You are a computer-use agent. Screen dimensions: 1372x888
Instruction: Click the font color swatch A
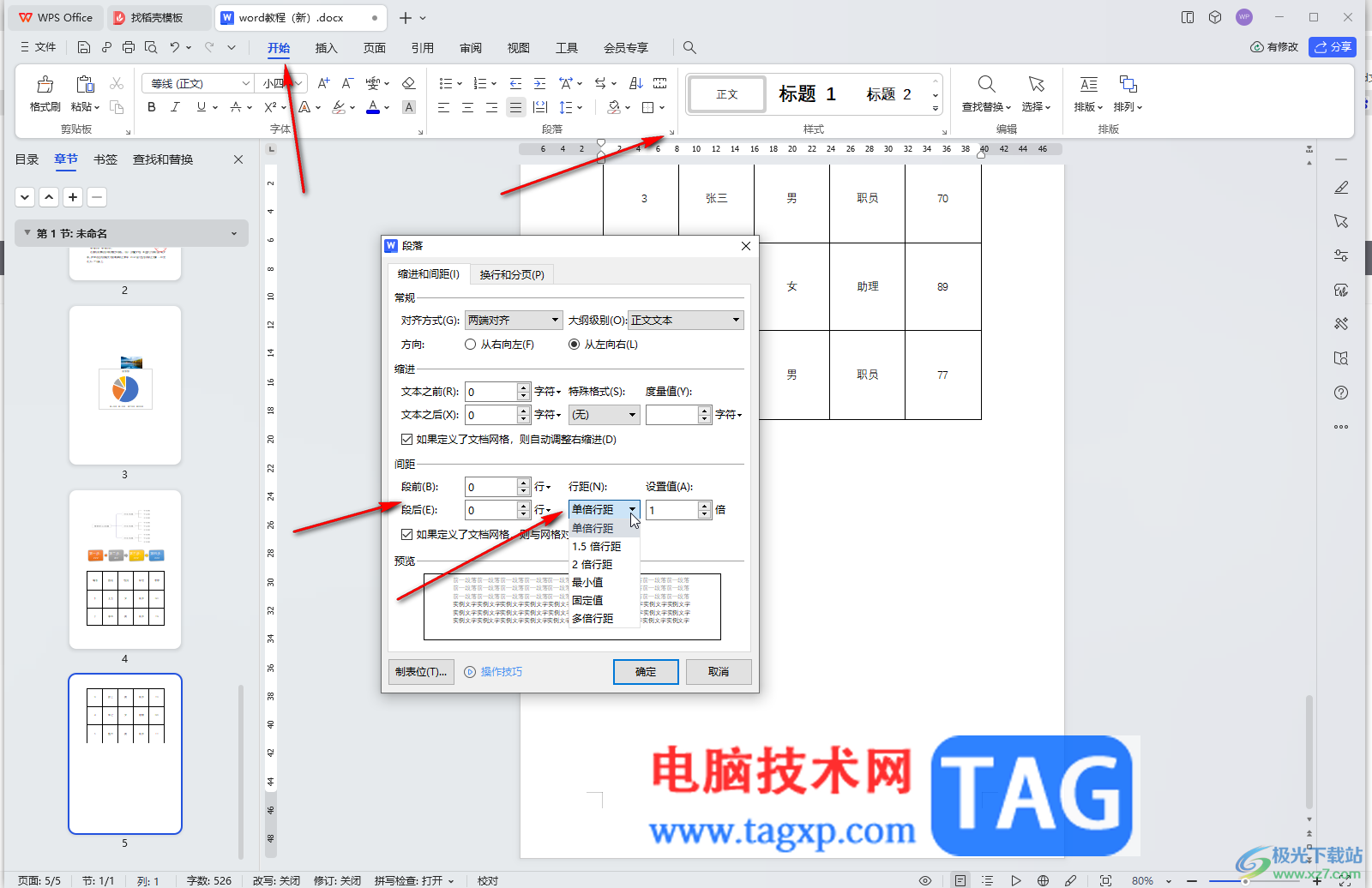(x=373, y=107)
